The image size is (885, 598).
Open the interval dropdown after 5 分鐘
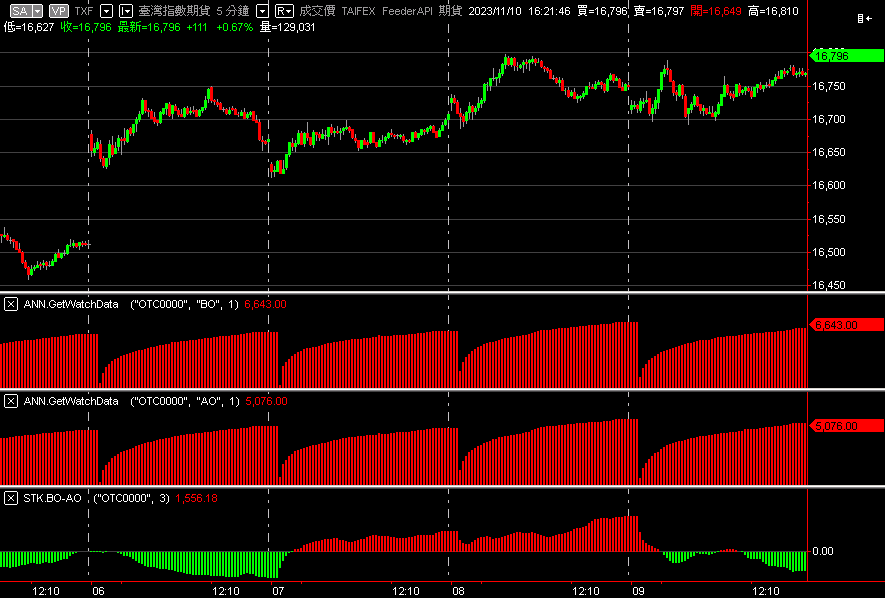[262, 11]
